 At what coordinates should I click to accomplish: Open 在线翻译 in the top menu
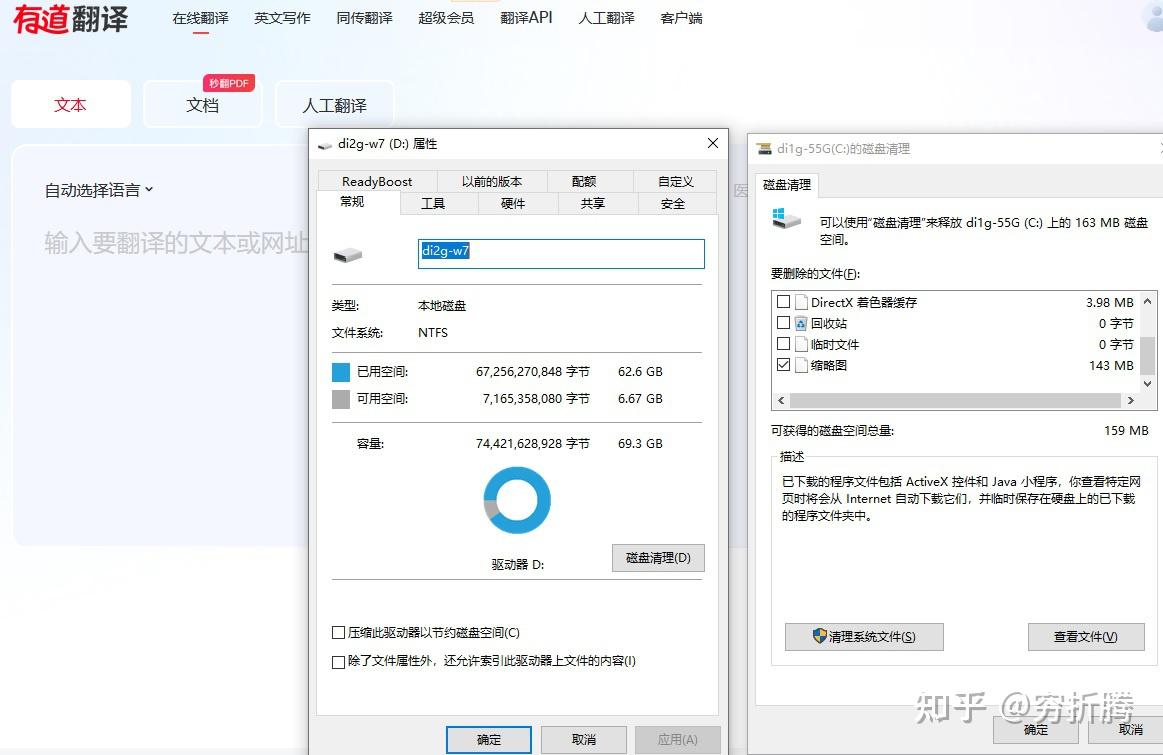(x=200, y=19)
